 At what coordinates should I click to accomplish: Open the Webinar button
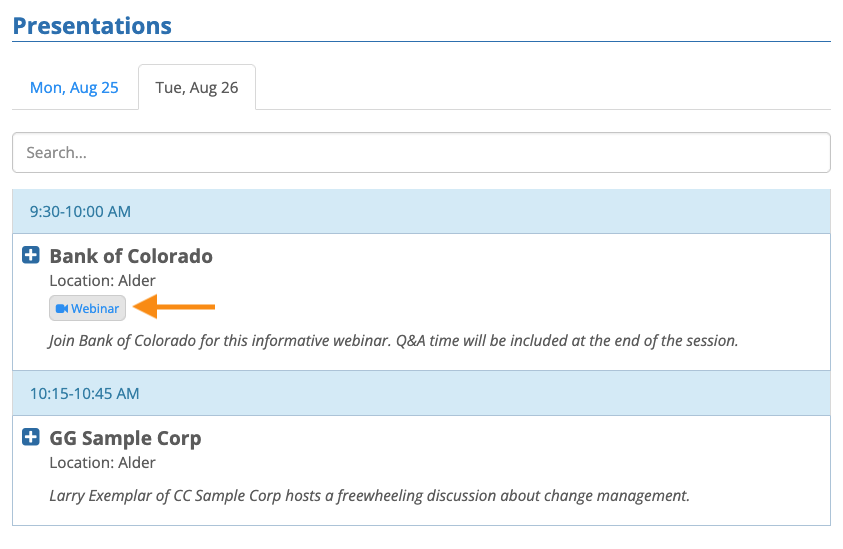pyautogui.click(x=88, y=309)
